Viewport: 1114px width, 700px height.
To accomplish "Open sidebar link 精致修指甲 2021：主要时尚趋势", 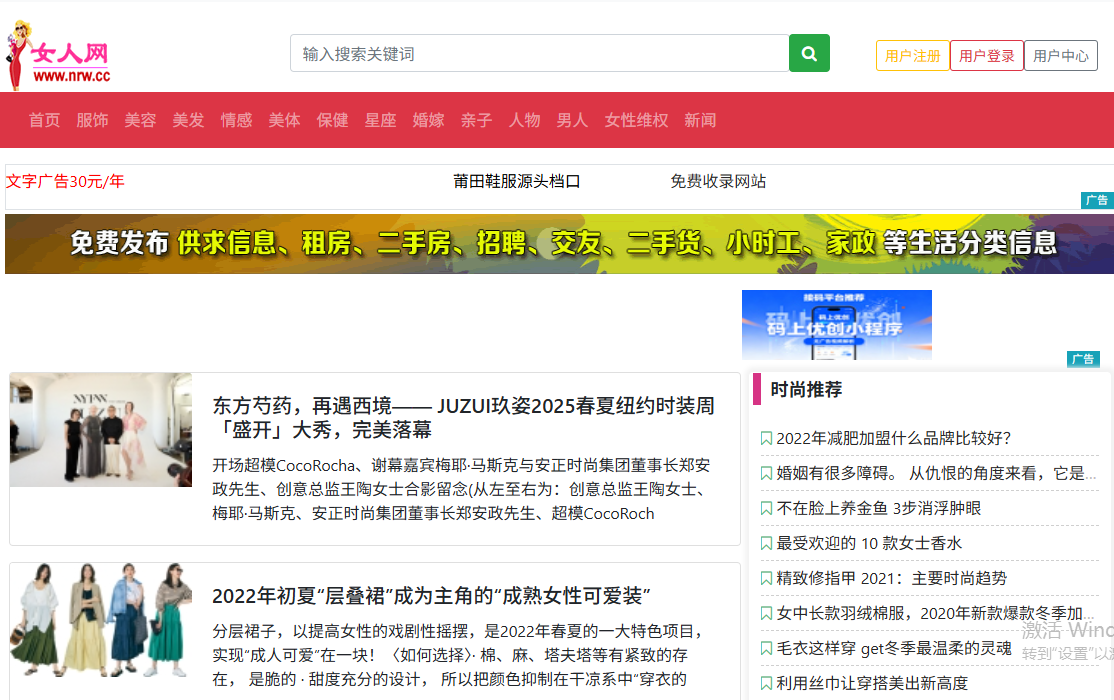I will click(x=892, y=578).
